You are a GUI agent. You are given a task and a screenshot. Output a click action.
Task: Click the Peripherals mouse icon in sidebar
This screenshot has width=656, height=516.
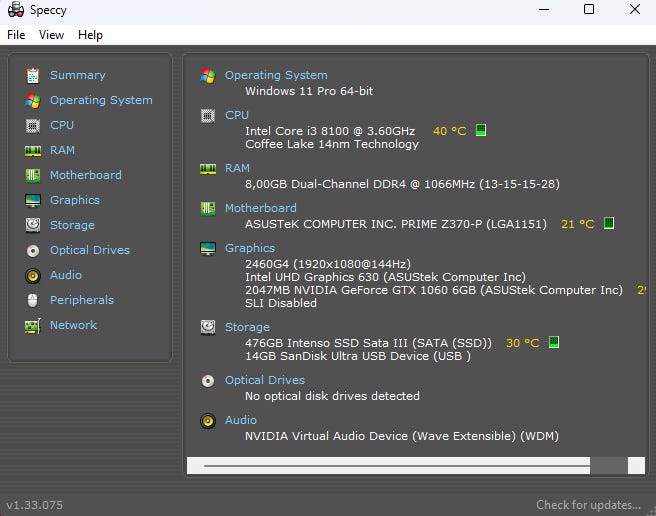point(33,300)
